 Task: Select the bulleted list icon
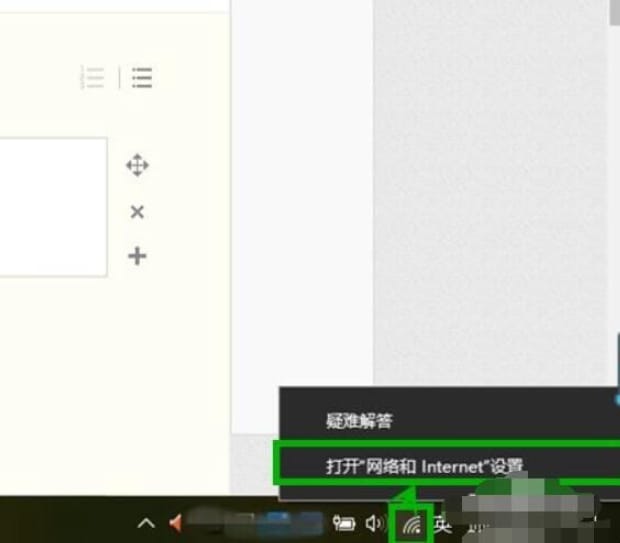pyautogui.click(x=142, y=78)
